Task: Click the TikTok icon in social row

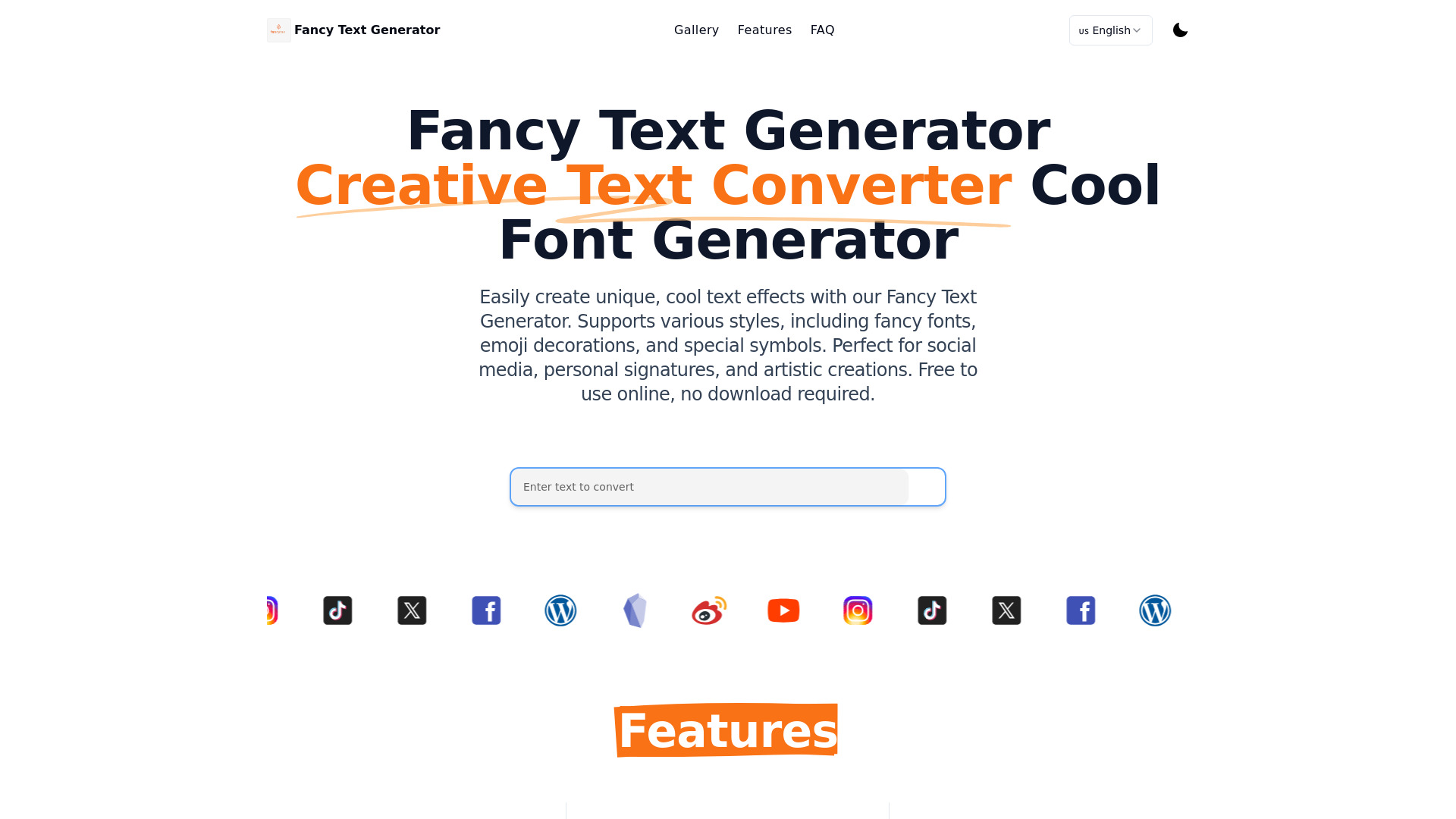Action: [337, 610]
